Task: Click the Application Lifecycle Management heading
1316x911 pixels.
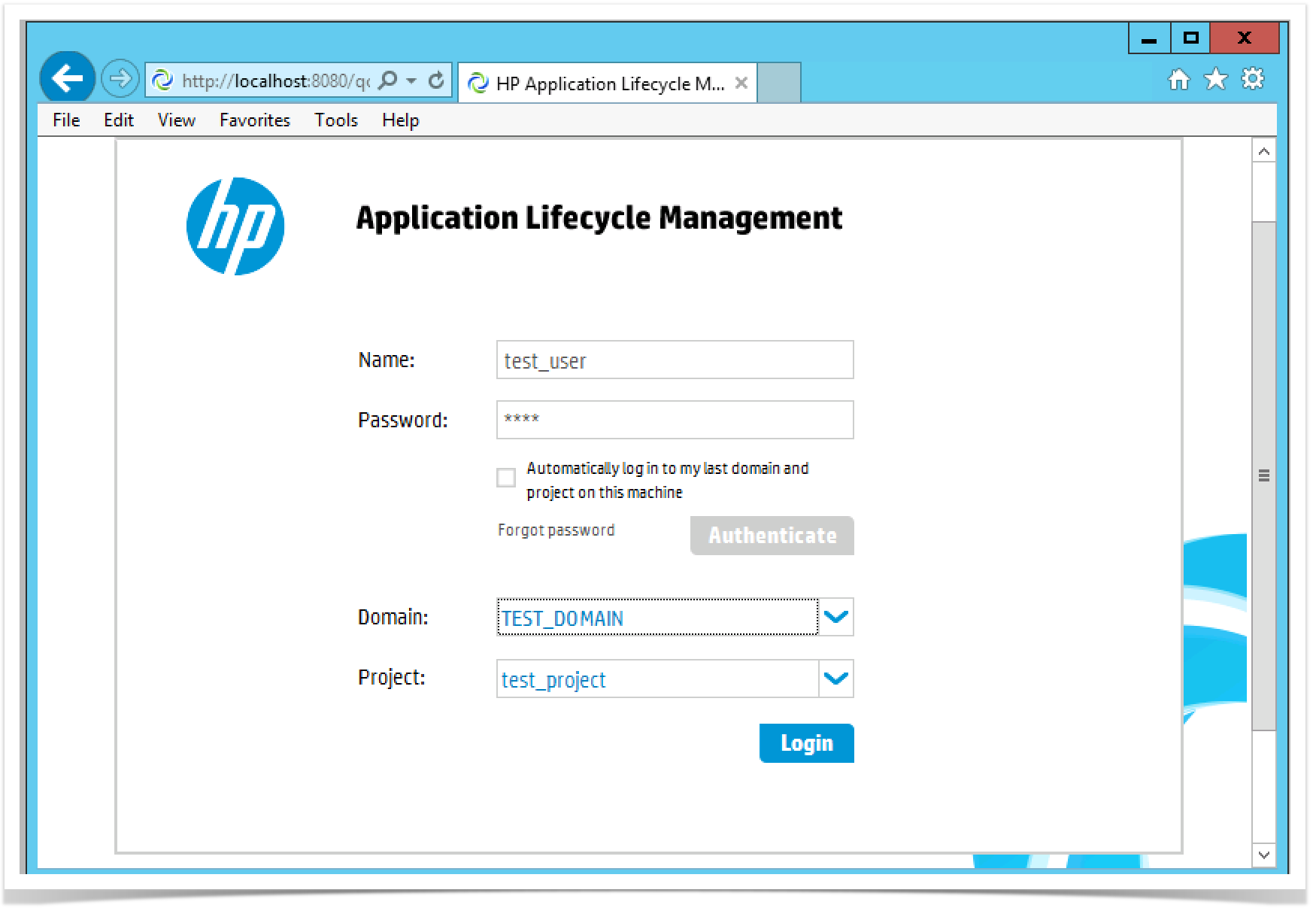Action: 599,218
